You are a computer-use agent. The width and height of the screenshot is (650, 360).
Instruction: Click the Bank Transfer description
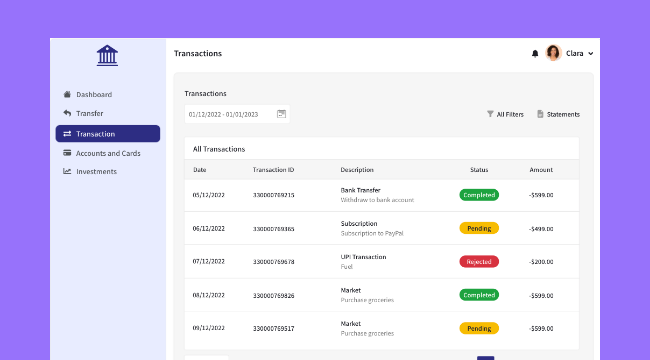point(360,190)
